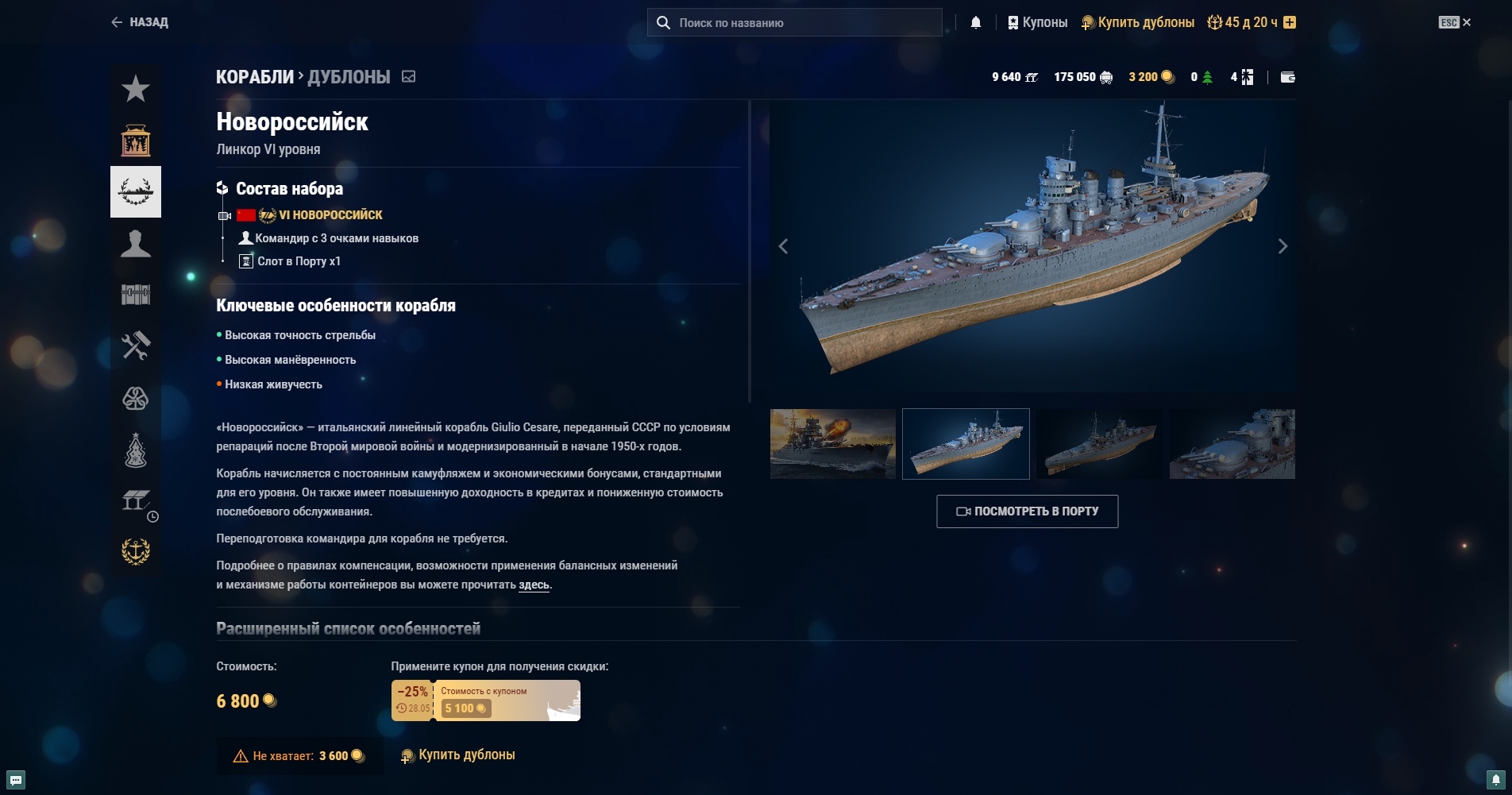Image resolution: width=1512 pixels, height=795 pixels.
Task: Click the wallet icon beside currency balances
Action: point(1288,77)
